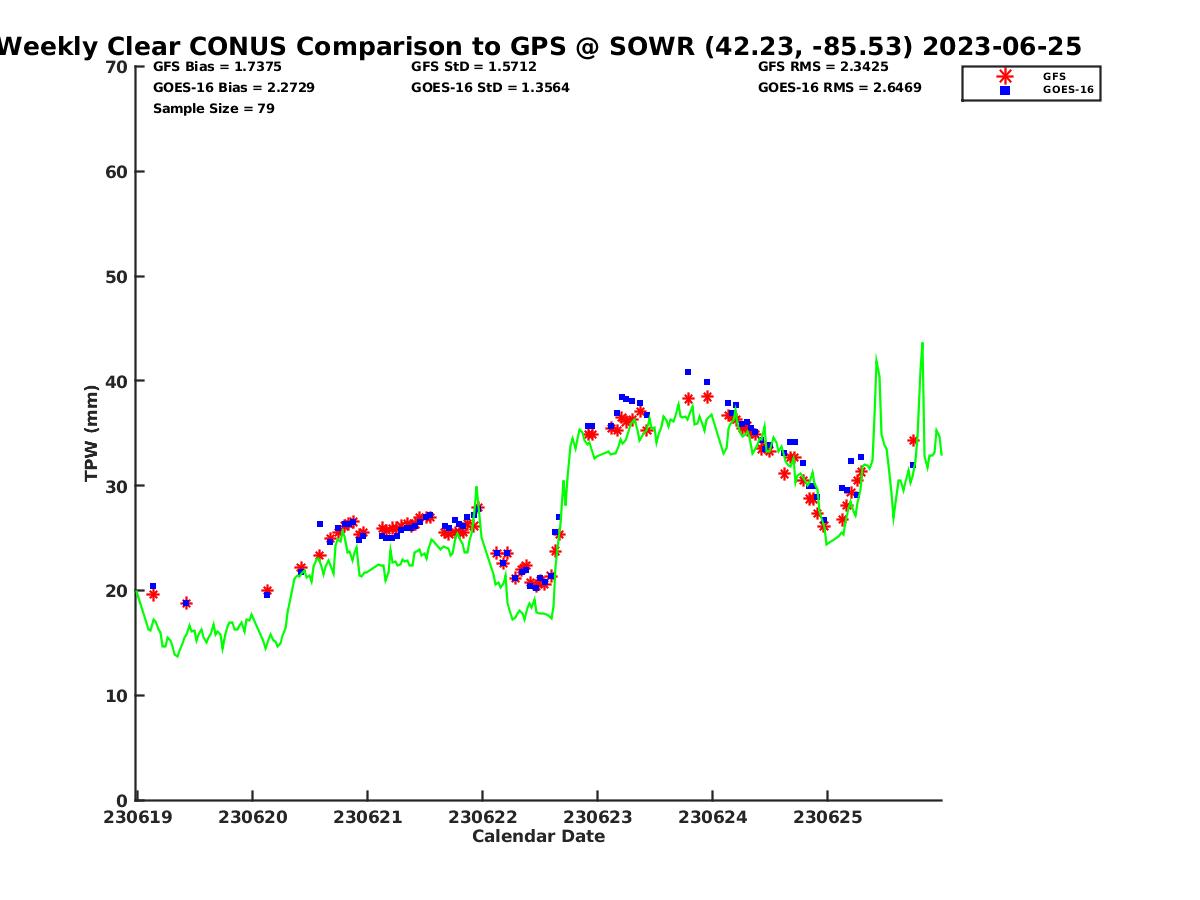Select the GOES-16 legend label text
The image size is (1200, 900).
coord(1068,90)
